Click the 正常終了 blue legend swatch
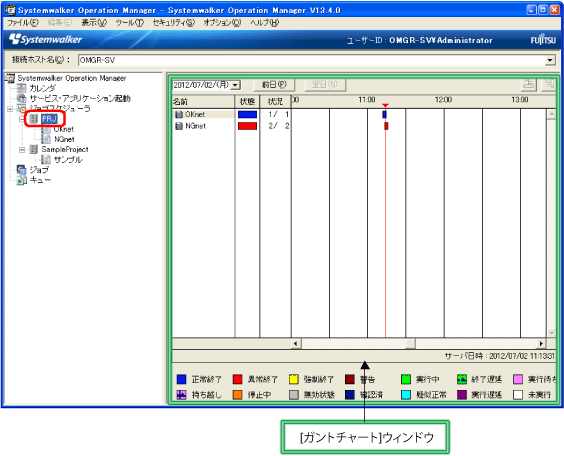Screen dimensions: 564x456 tap(182, 379)
